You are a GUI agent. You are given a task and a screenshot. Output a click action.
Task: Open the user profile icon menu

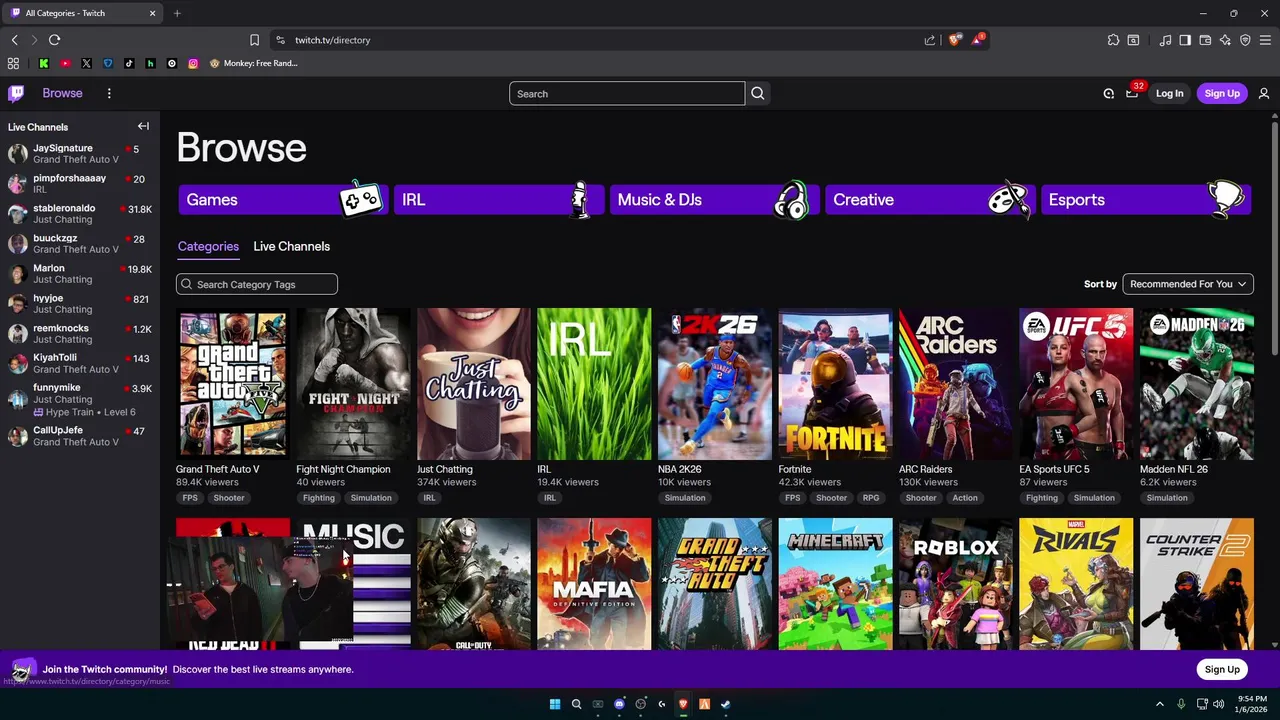click(1264, 93)
